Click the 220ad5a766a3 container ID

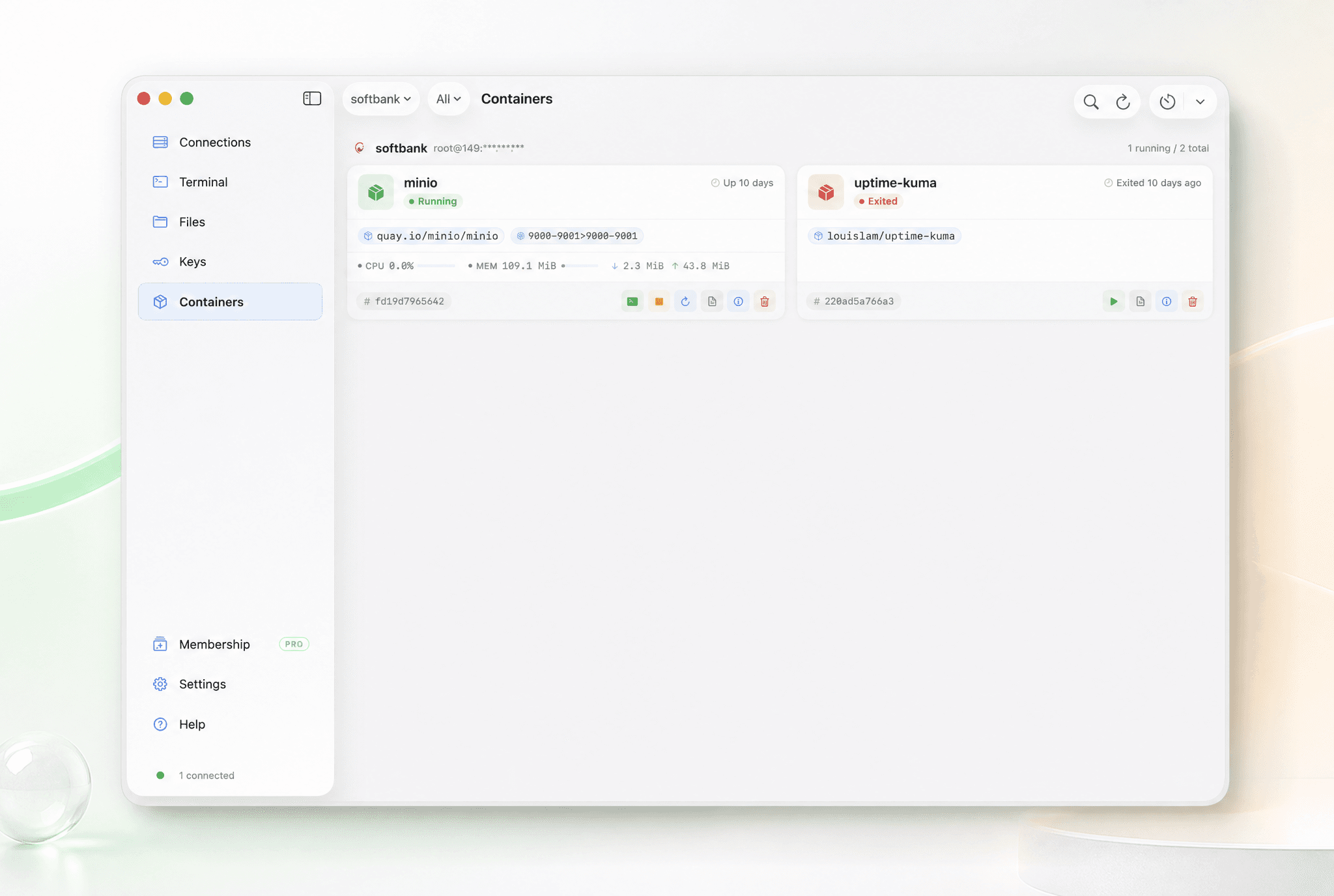(853, 301)
